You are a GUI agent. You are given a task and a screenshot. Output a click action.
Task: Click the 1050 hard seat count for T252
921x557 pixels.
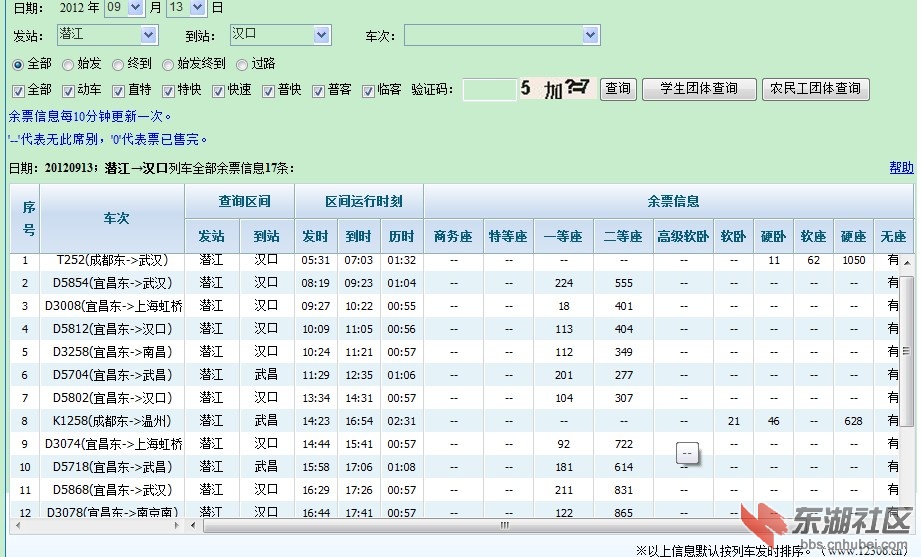(x=853, y=260)
